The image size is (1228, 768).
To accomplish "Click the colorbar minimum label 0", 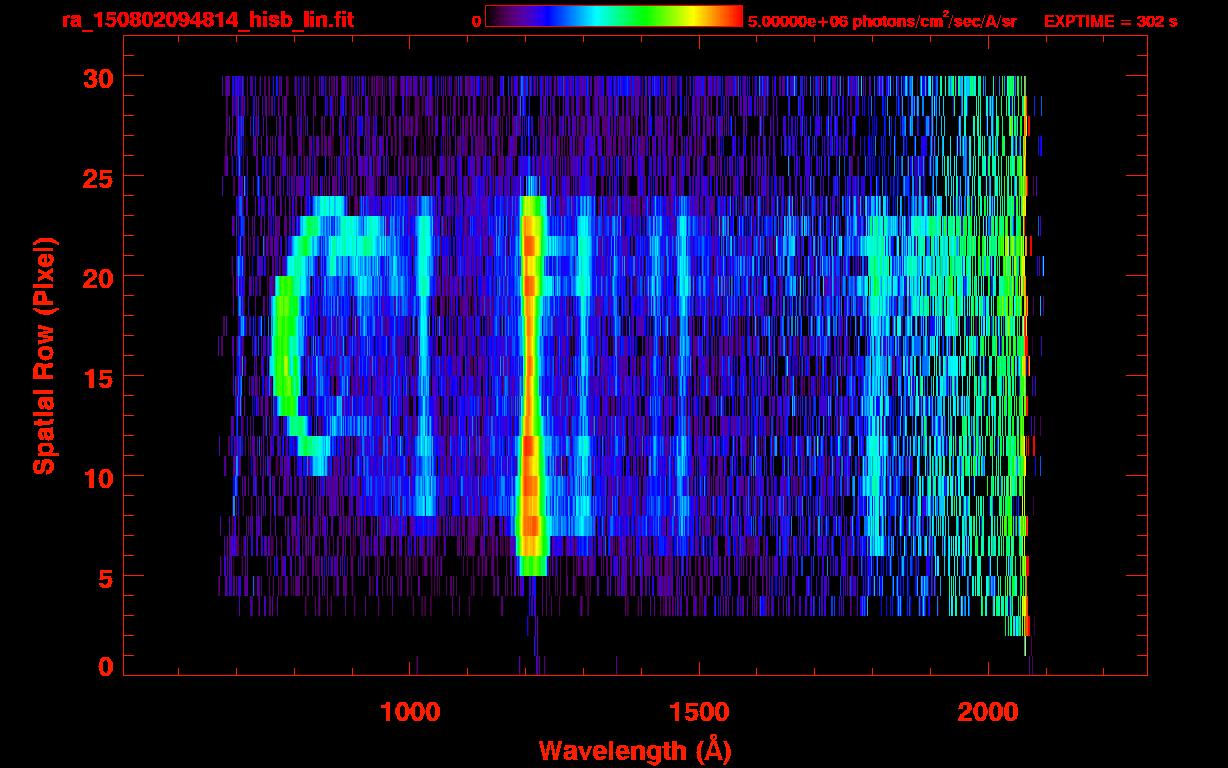I will 477,21.
